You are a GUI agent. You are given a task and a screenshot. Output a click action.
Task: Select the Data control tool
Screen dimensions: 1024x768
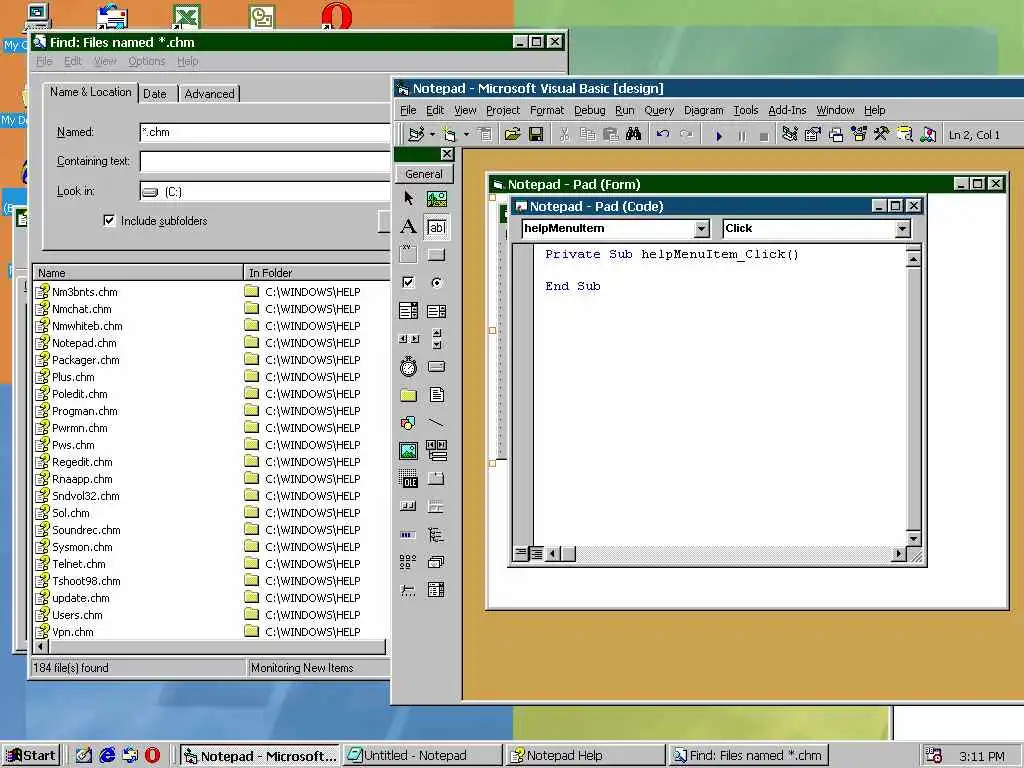coord(436,451)
